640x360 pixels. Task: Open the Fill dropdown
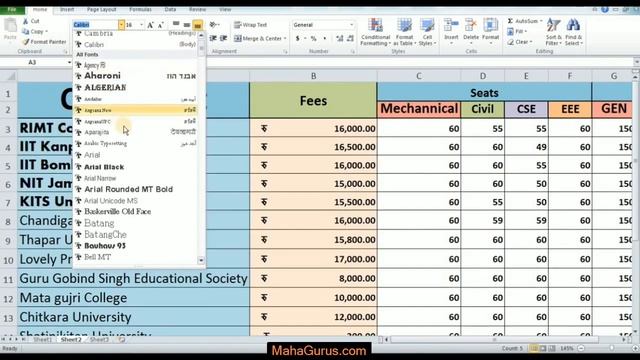point(518,31)
